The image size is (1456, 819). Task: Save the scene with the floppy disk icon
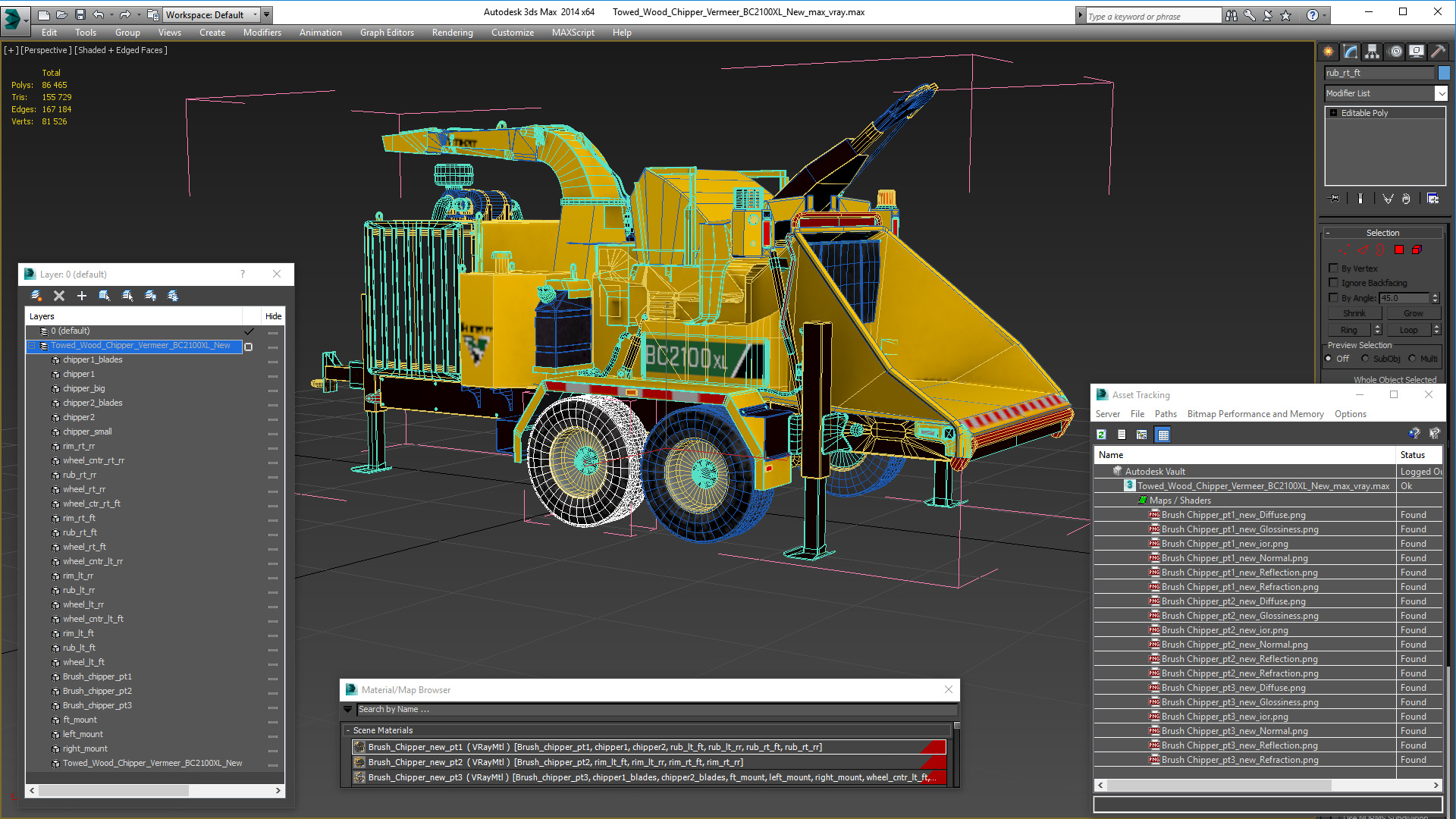80,14
